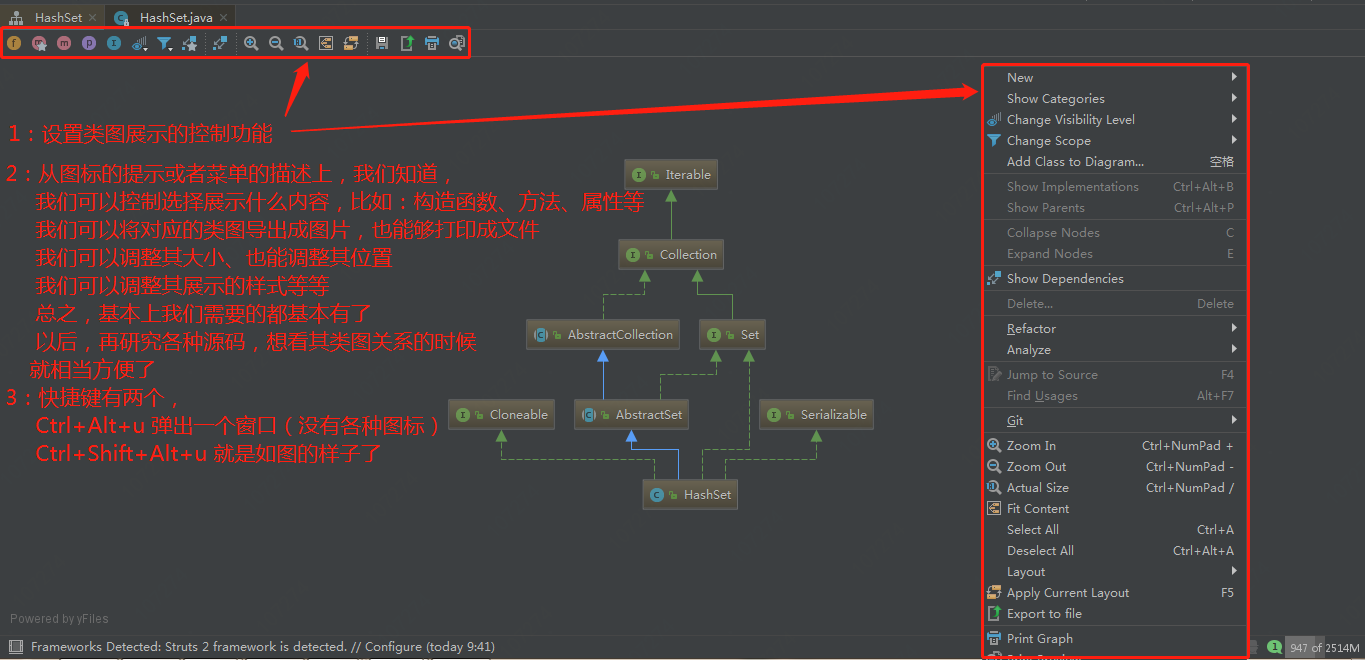Switch to the HashSet diagram tab
The width and height of the screenshot is (1365, 660).
(50, 17)
